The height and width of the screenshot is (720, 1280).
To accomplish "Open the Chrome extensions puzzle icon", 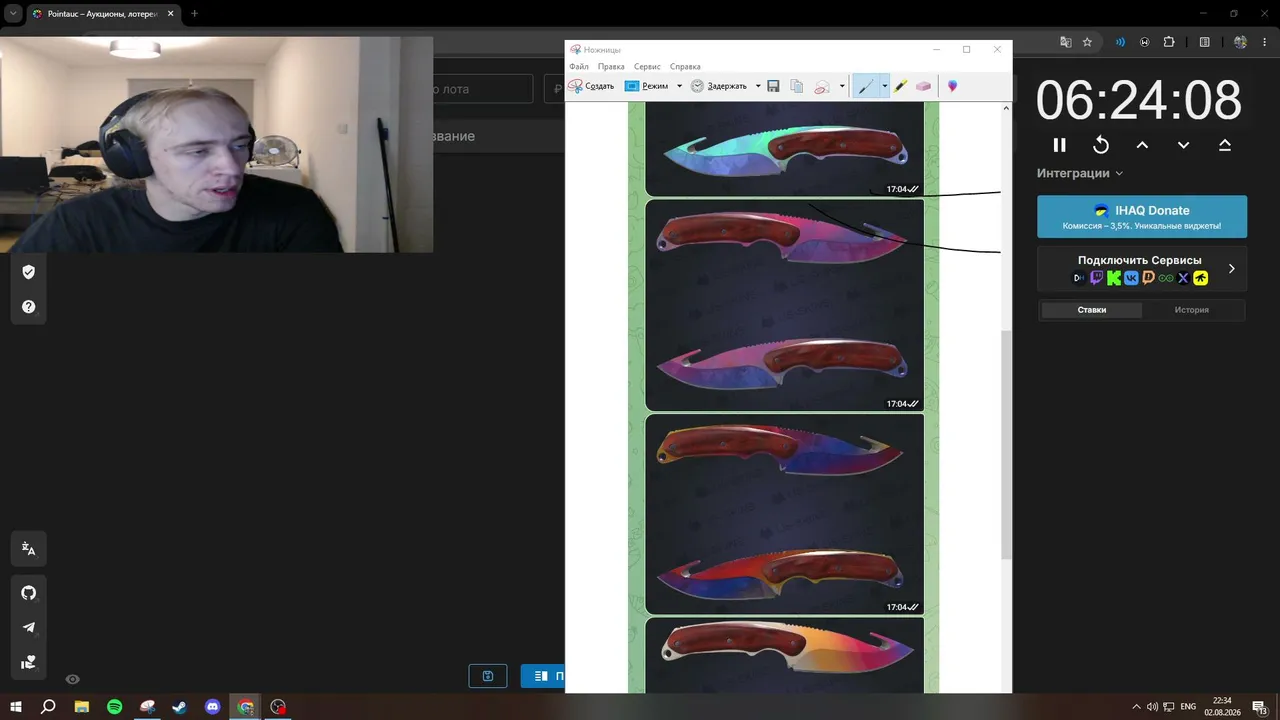I will click(x=1170, y=42).
